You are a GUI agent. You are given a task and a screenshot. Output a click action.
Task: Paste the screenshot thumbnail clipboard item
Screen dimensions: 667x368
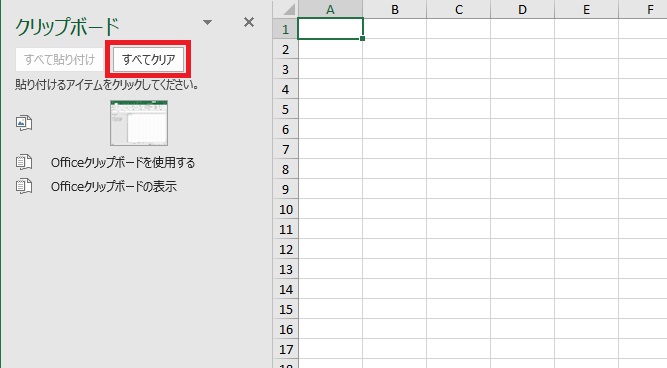139,123
